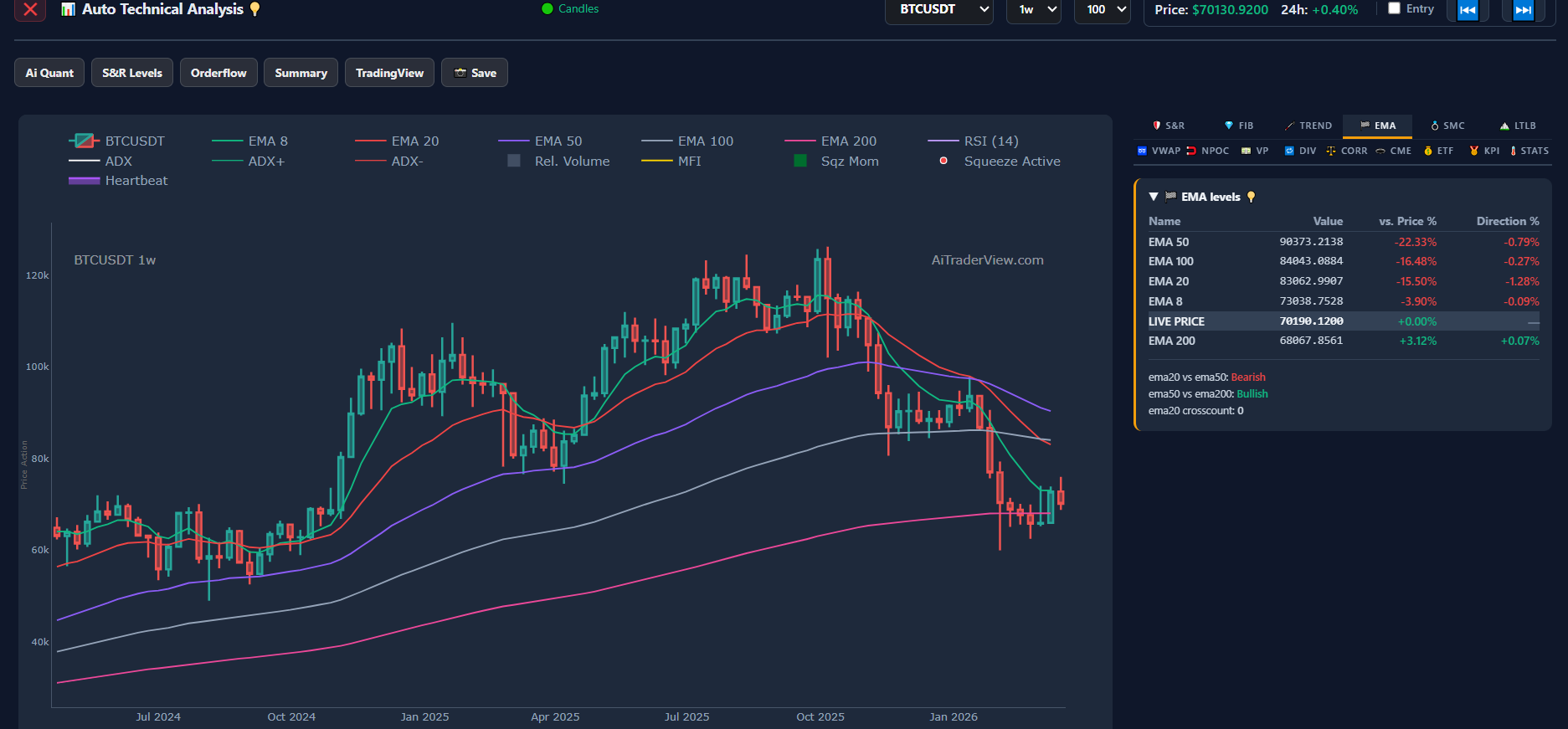The image size is (1568, 729).
Task: Click the Save button
Action: pos(475,73)
